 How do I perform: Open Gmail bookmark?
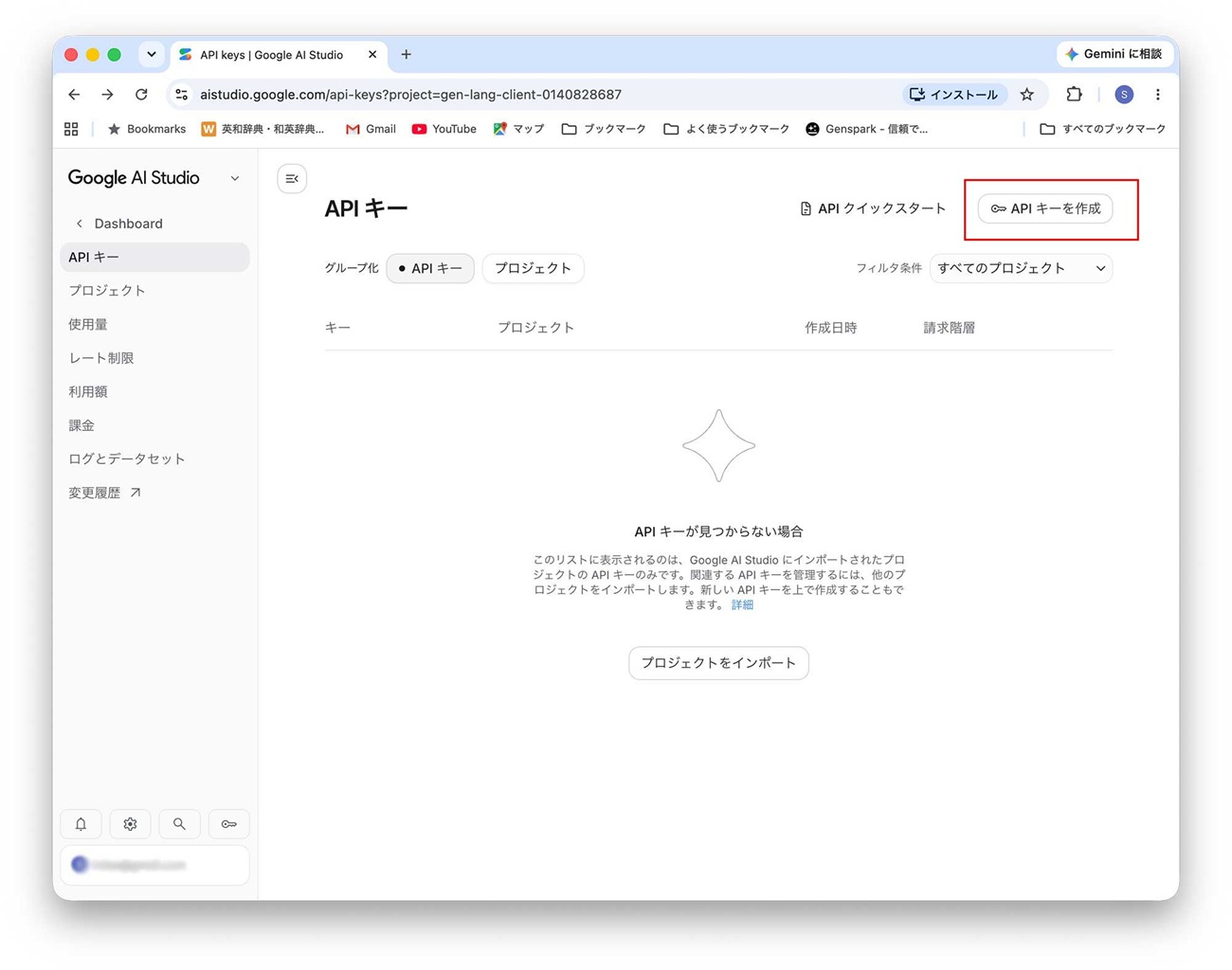371,129
